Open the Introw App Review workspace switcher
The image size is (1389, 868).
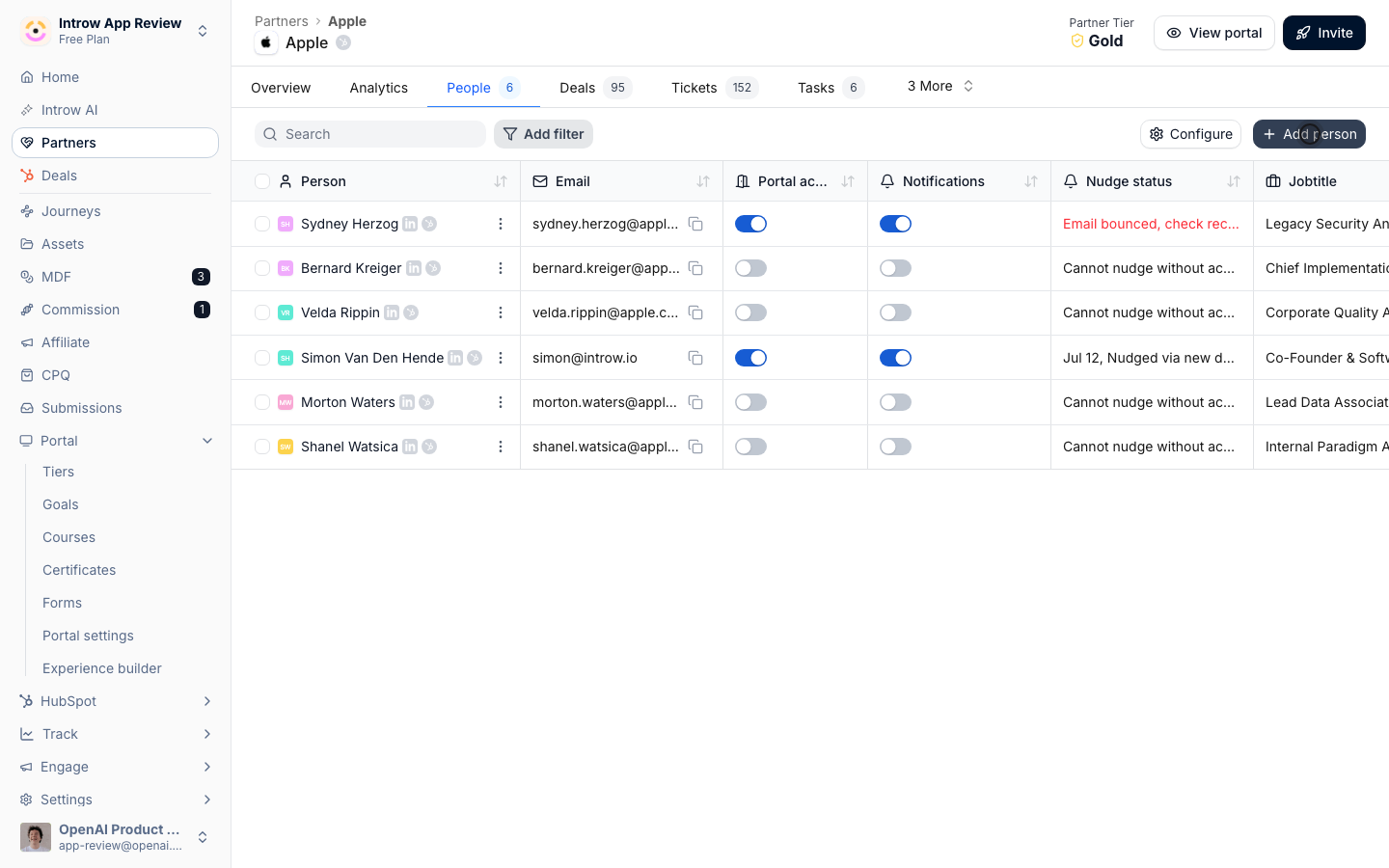pos(116,31)
